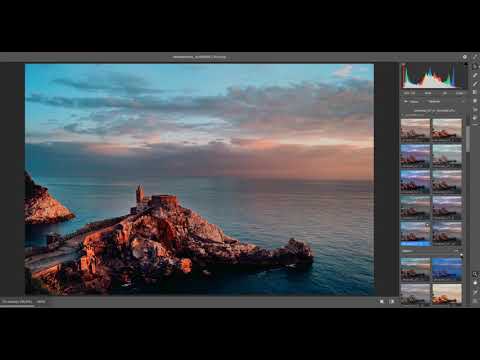
Task: Open Camera Raw preferences gear icon
Action: pyautogui.click(x=465, y=57)
